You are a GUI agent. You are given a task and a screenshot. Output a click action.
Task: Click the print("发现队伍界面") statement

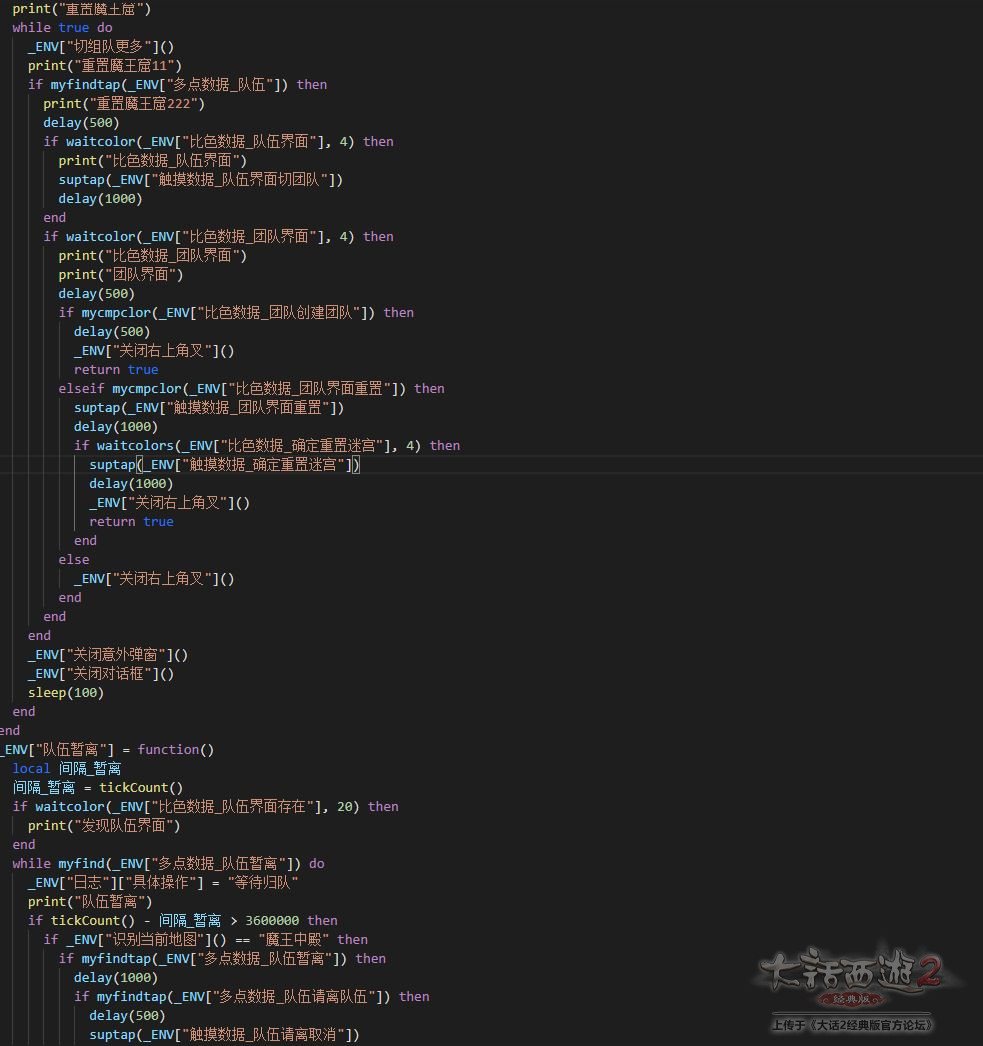(x=104, y=826)
